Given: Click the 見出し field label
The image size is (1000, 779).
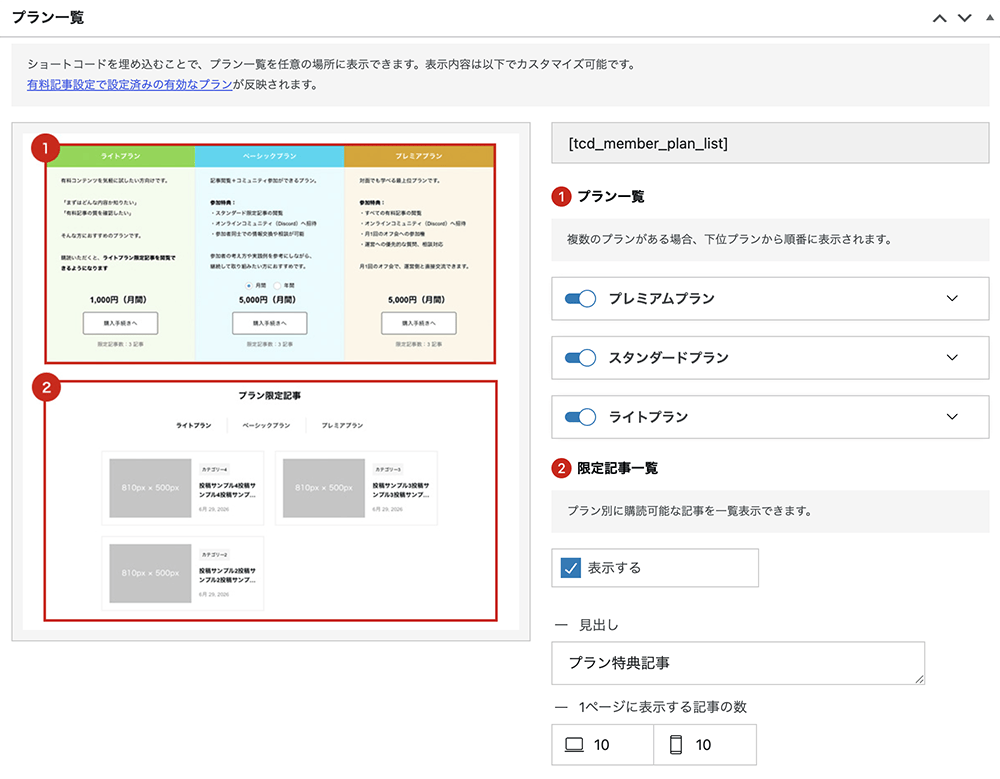Looking at the screenshot, I should coord(598,625).
